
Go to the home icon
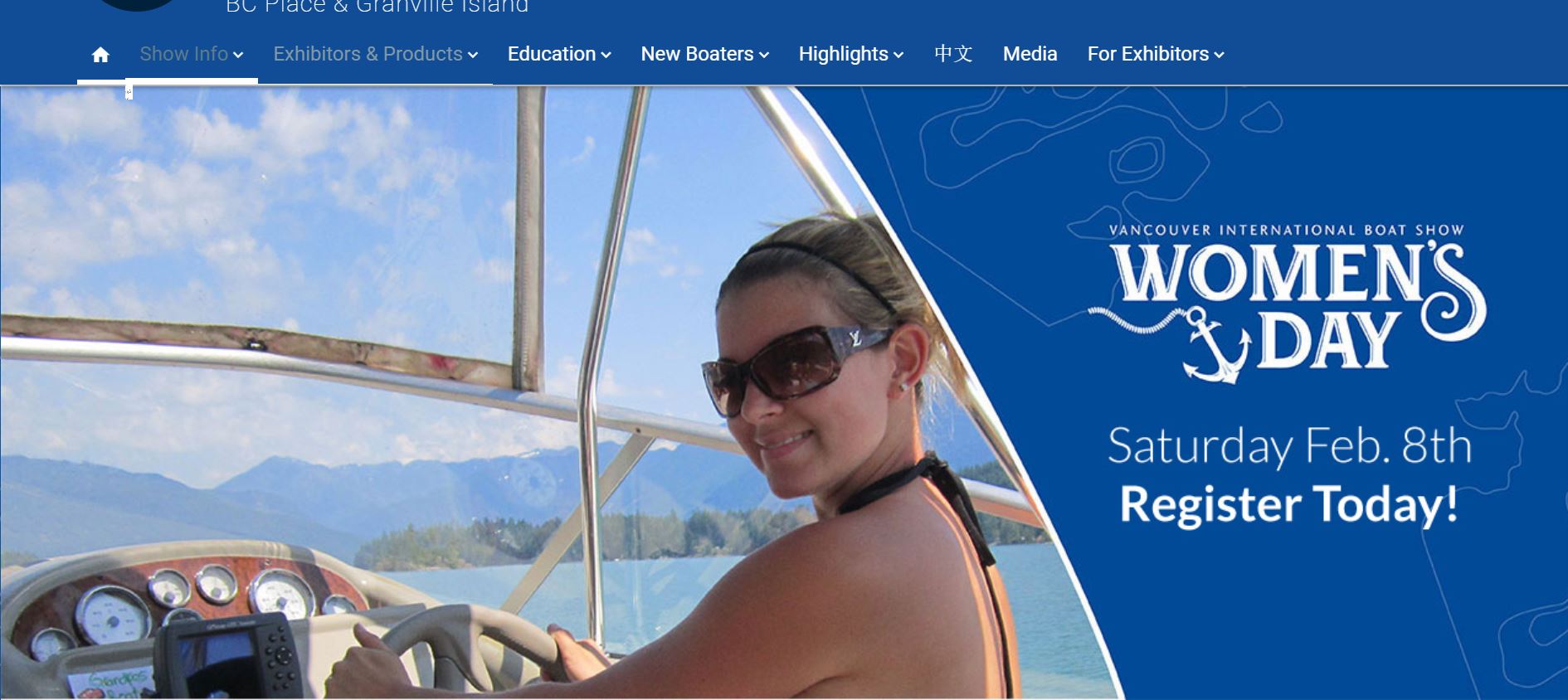[100, 55]
